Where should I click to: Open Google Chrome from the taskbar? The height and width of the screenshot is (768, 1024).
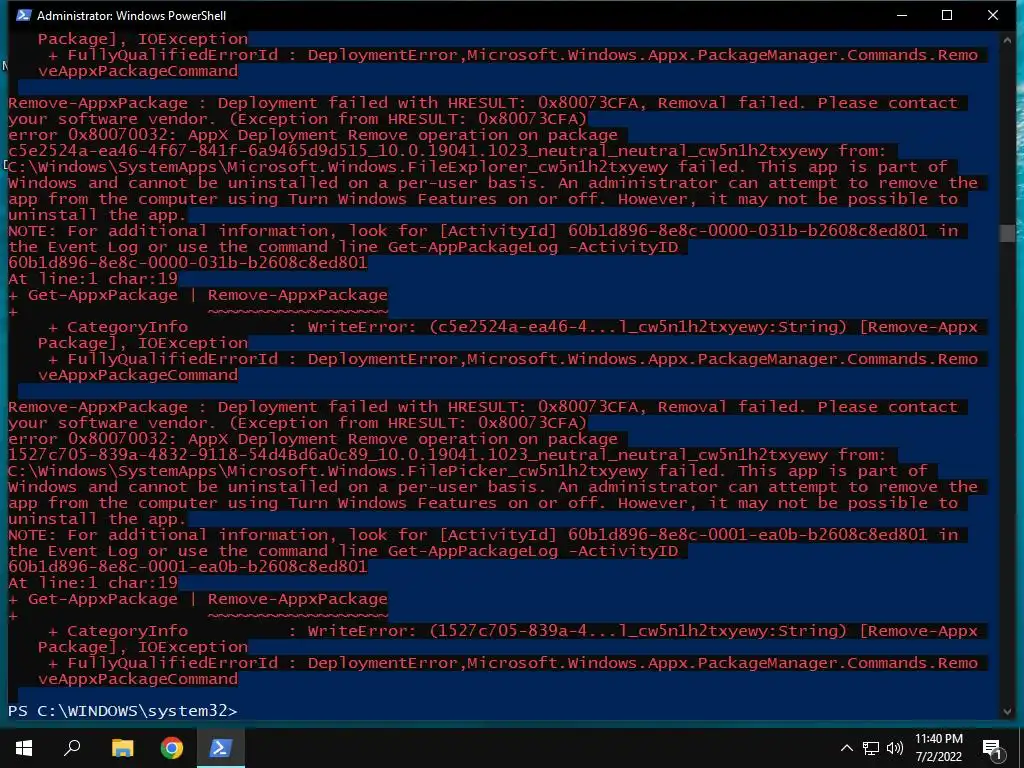[x=172, y=748]
